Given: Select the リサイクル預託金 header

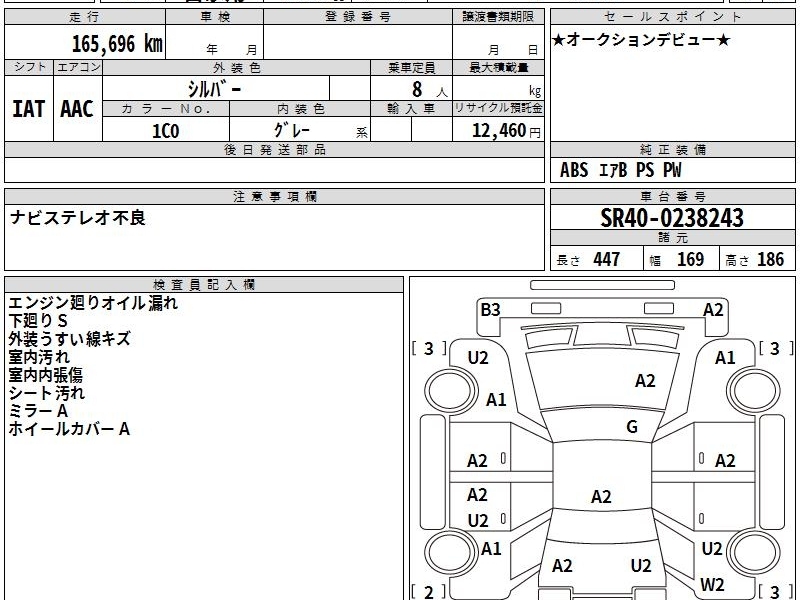Looking at the screenshot, I should point(498,109).
